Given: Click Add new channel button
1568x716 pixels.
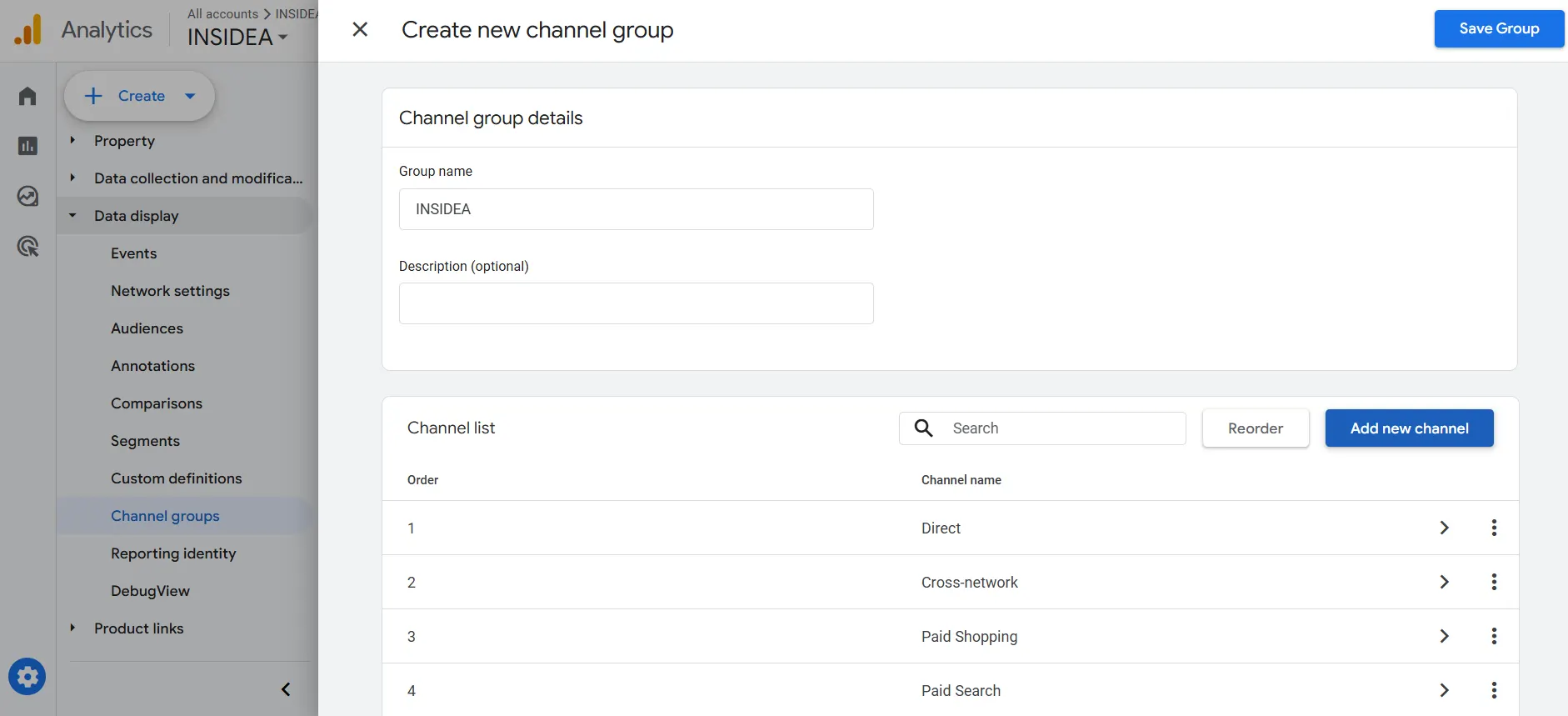Looking at the screenshot, I should [x=1409, y=428].
